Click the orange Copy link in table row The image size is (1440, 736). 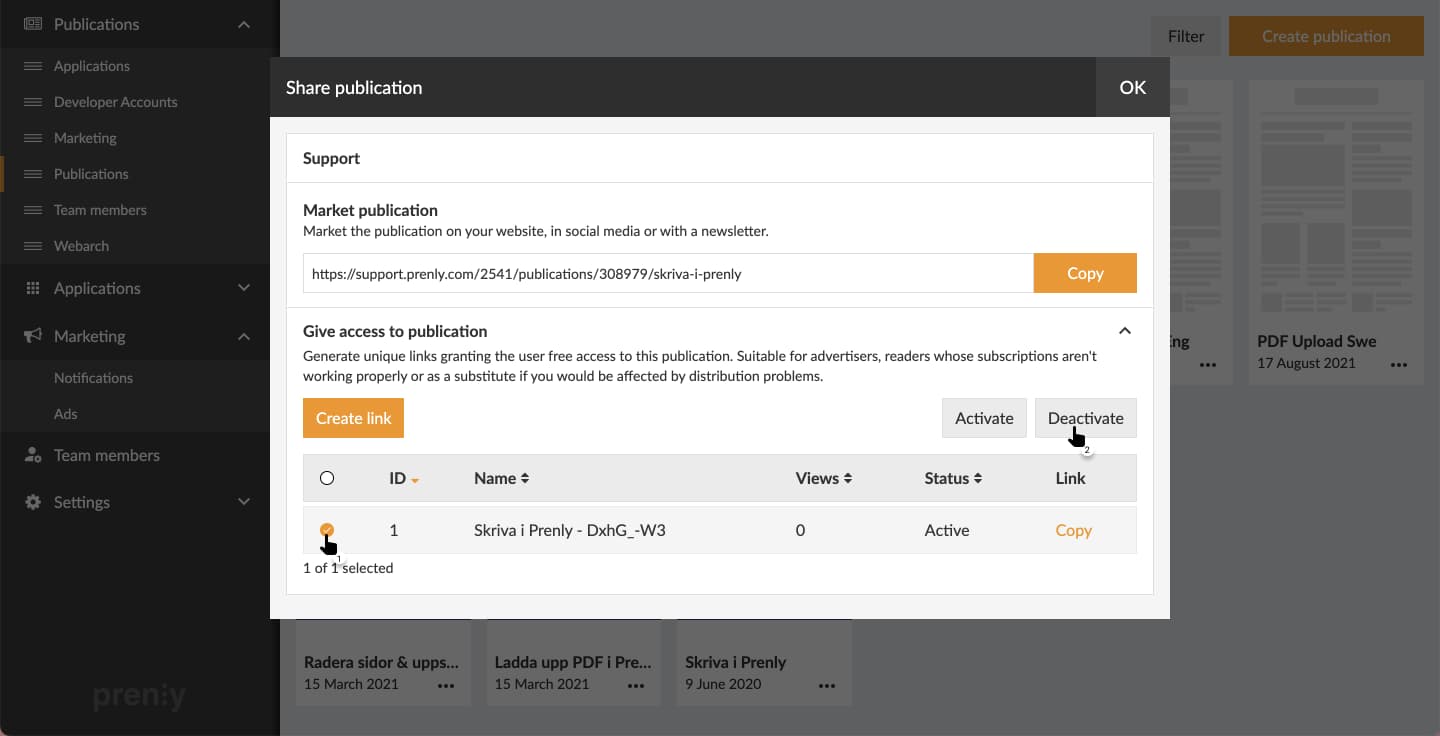[x=1073, y=530]
